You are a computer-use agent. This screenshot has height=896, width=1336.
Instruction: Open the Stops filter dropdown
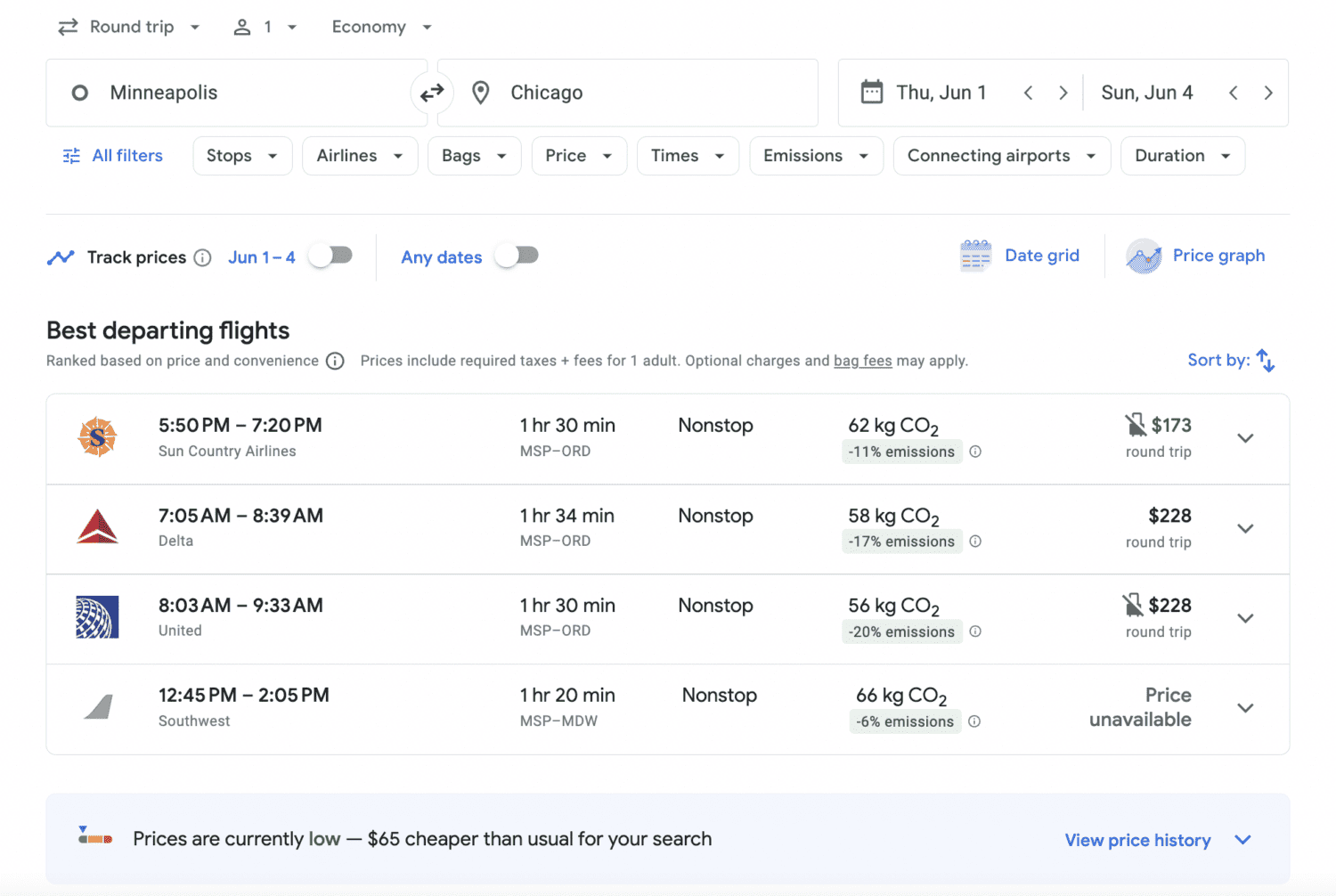pos(242,155)
